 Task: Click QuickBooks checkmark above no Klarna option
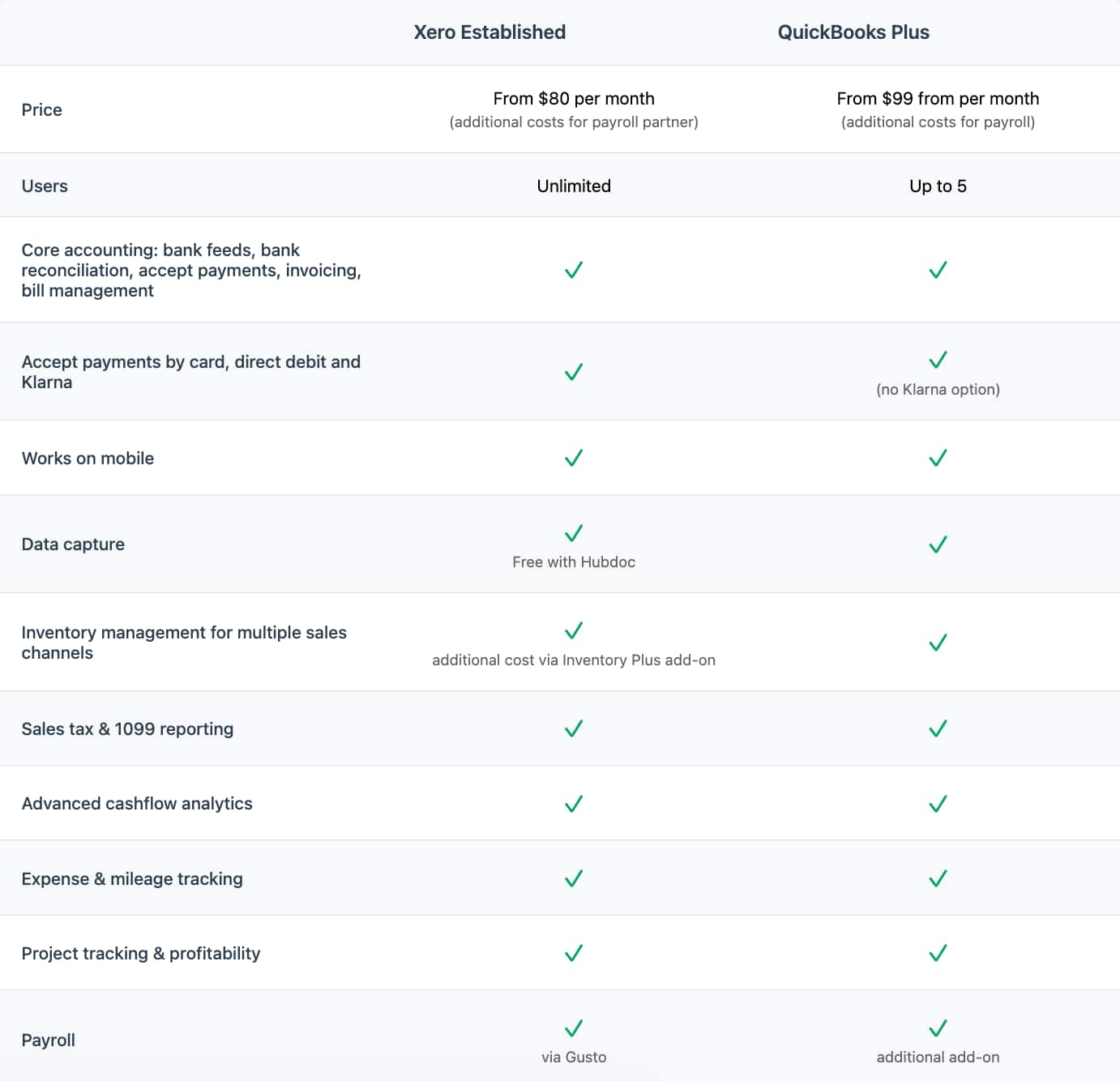click(938, 360)
